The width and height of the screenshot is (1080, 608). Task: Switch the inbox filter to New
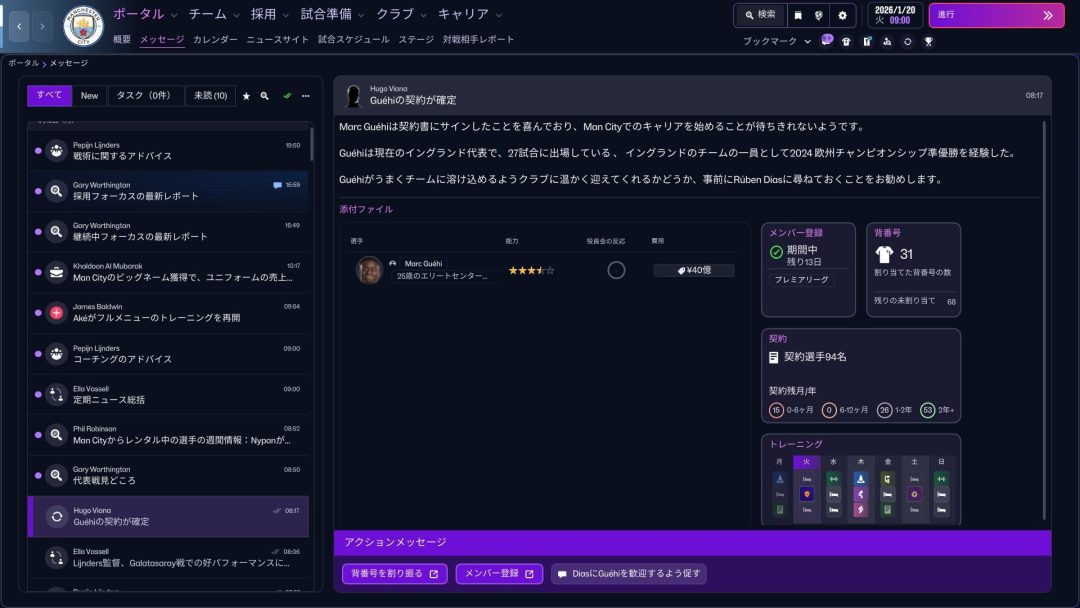coord(90,96)
